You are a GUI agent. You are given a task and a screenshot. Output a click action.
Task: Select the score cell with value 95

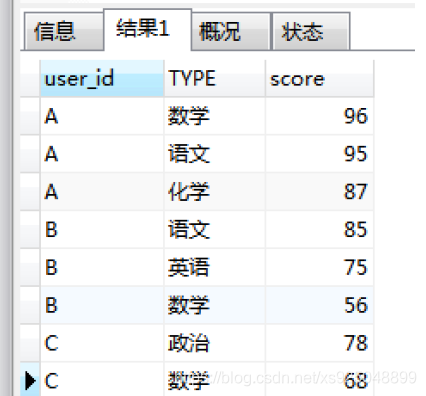pos(320,154)
